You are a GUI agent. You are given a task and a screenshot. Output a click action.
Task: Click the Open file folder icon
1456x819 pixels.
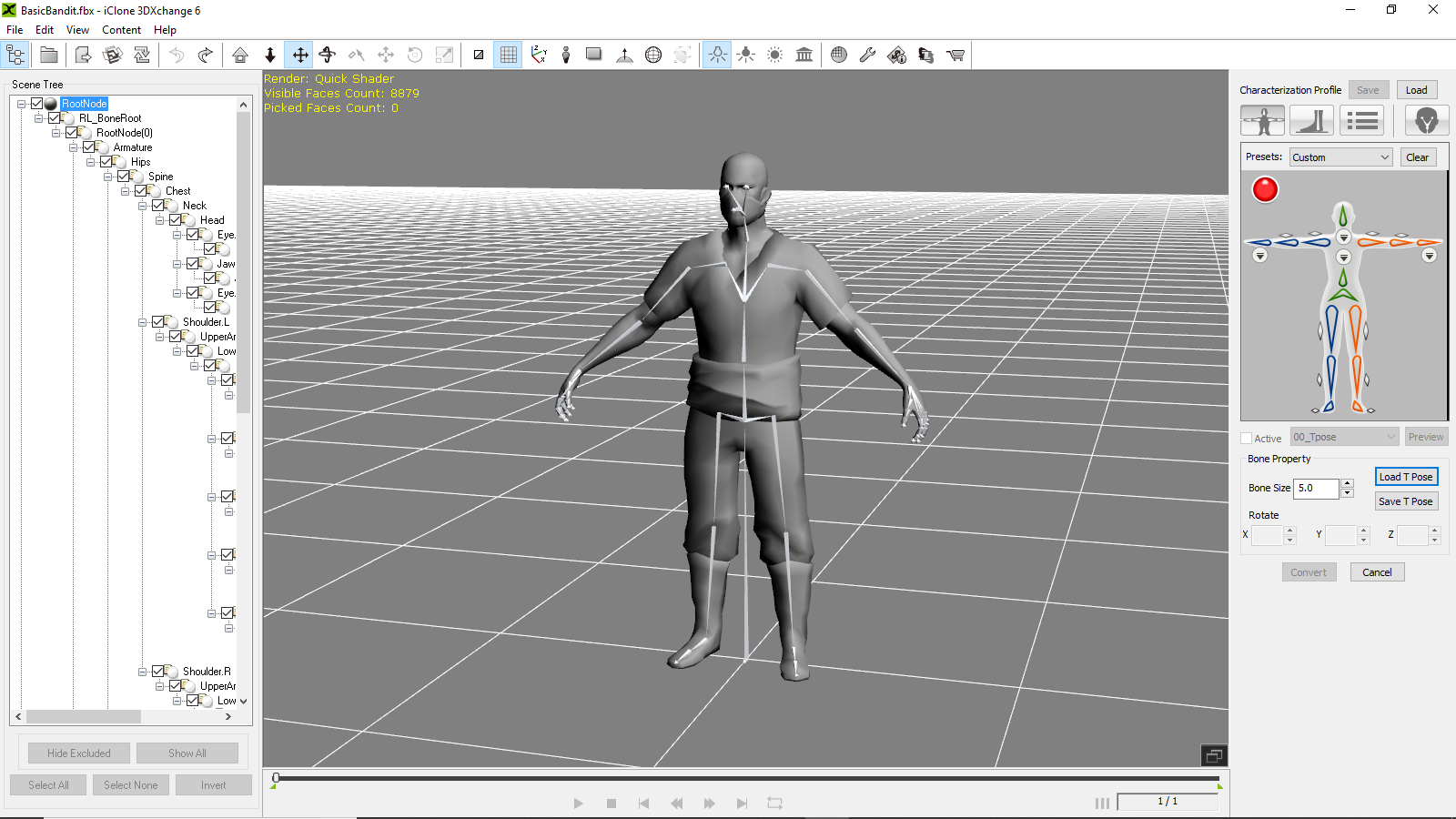[x=49, y=56]
